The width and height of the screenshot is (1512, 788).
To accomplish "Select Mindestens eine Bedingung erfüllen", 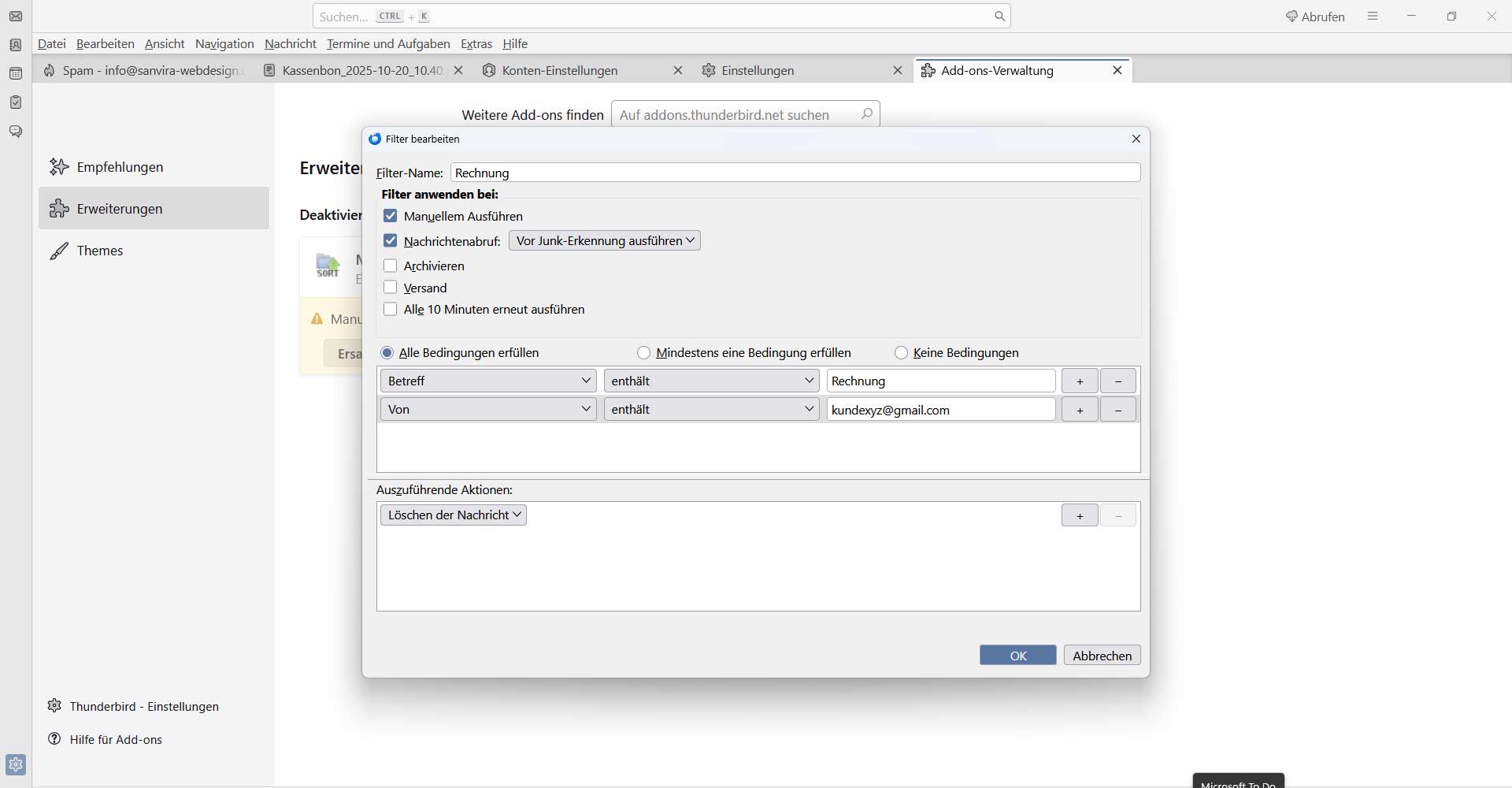I will click(x=644, y=353).
